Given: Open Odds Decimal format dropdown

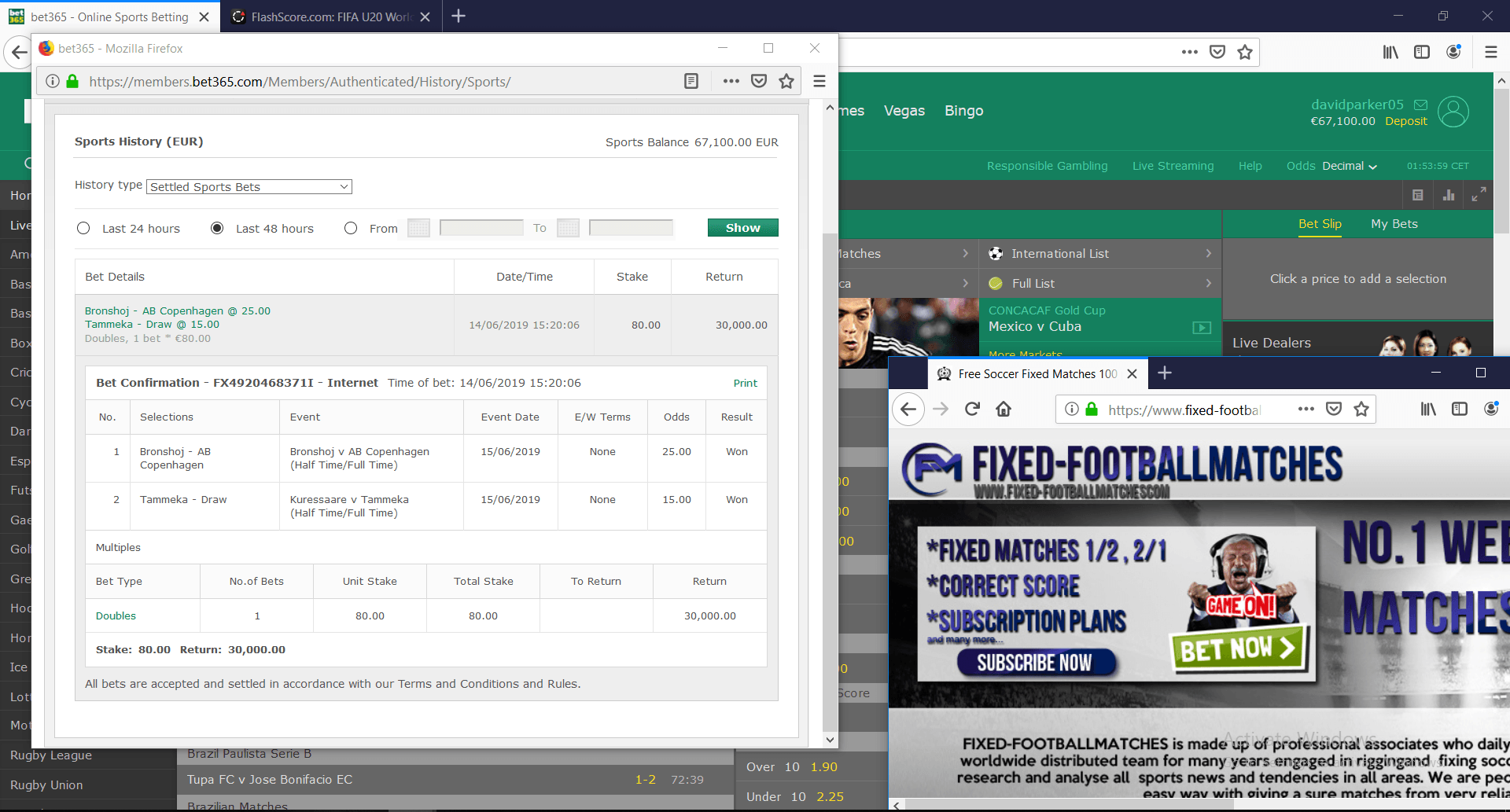Looking at the screenshot, I should click(x=1350, y=166).
